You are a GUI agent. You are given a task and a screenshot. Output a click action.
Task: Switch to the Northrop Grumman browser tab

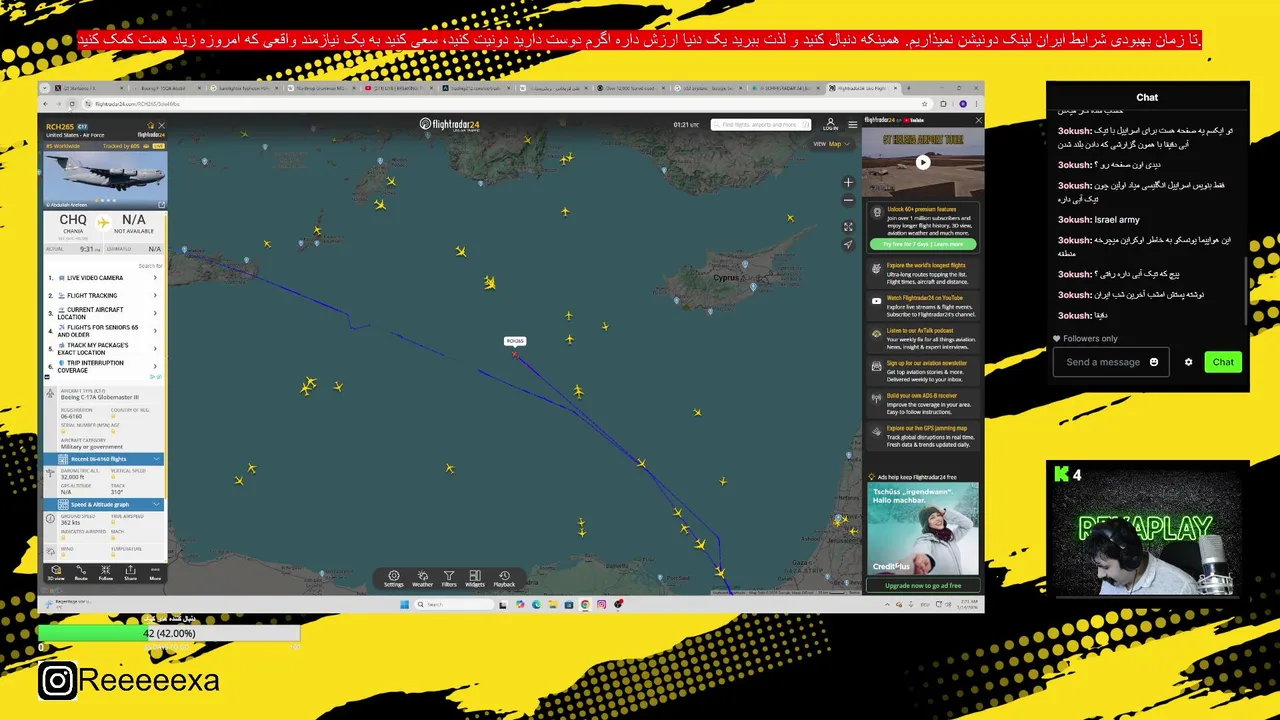click(x=321, y=88)
